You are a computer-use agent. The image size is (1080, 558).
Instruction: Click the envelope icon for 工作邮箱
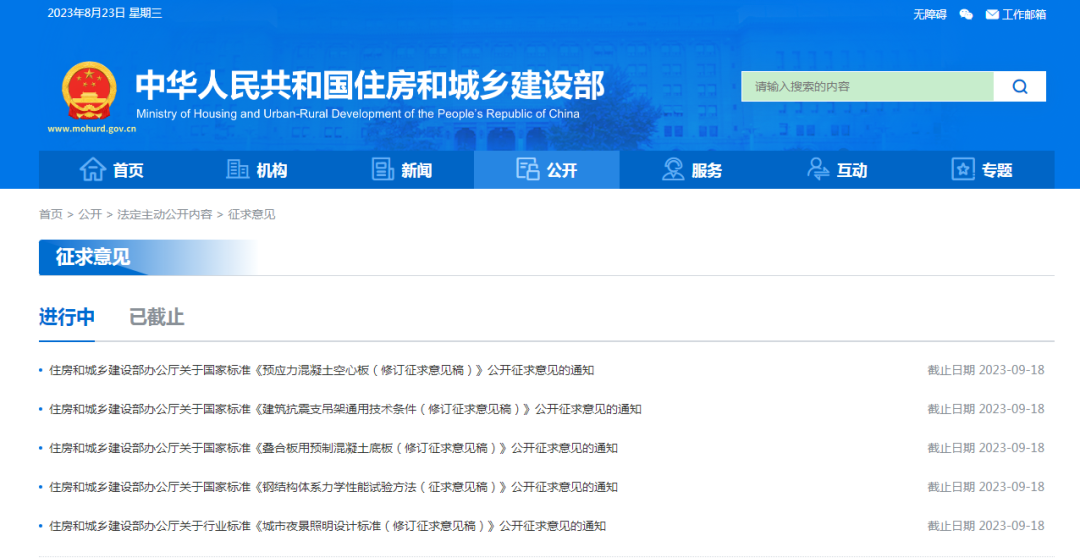pos(992,14)
